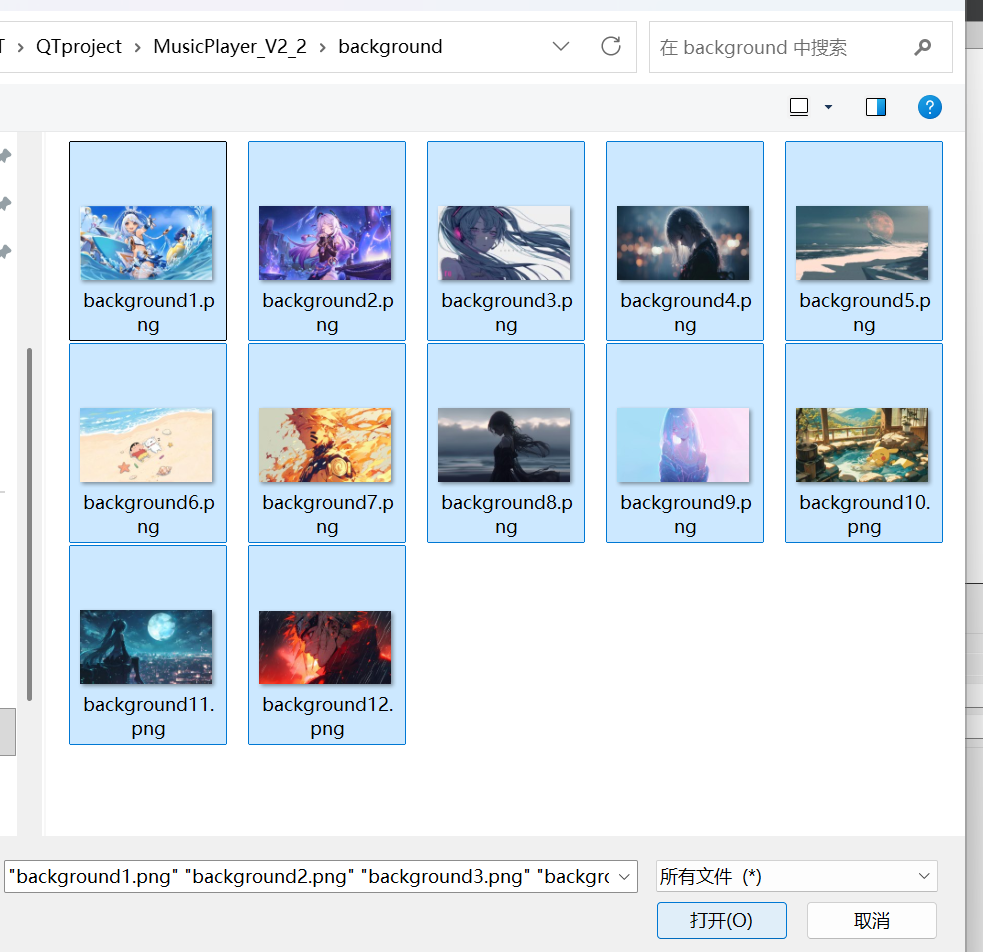The image size is (983, 952).
Task: Select background5.png thumbnail
Action: pyautogui.click(x=862, y=243)
